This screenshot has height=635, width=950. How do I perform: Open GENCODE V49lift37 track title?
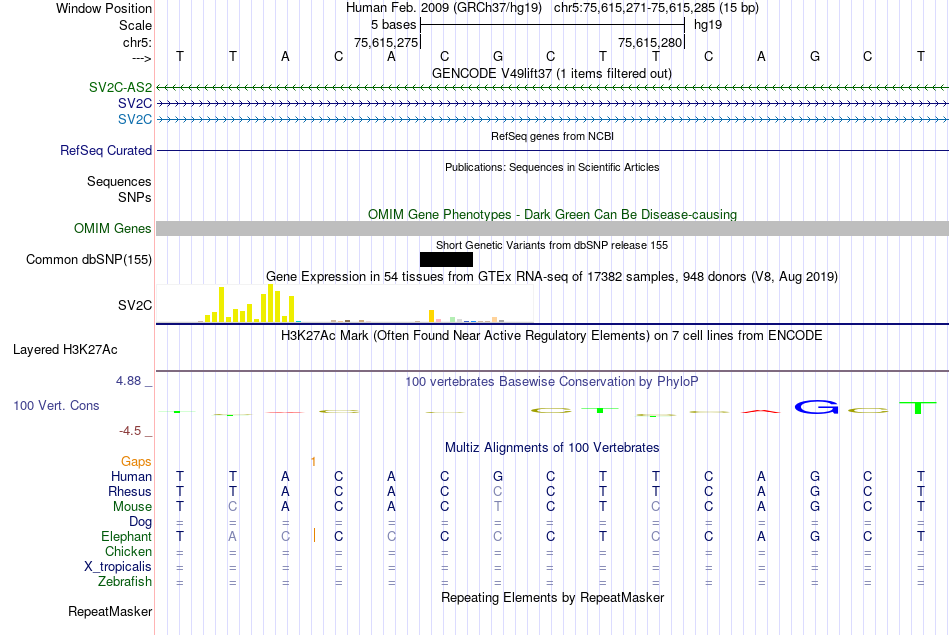(x=551, y=73)
